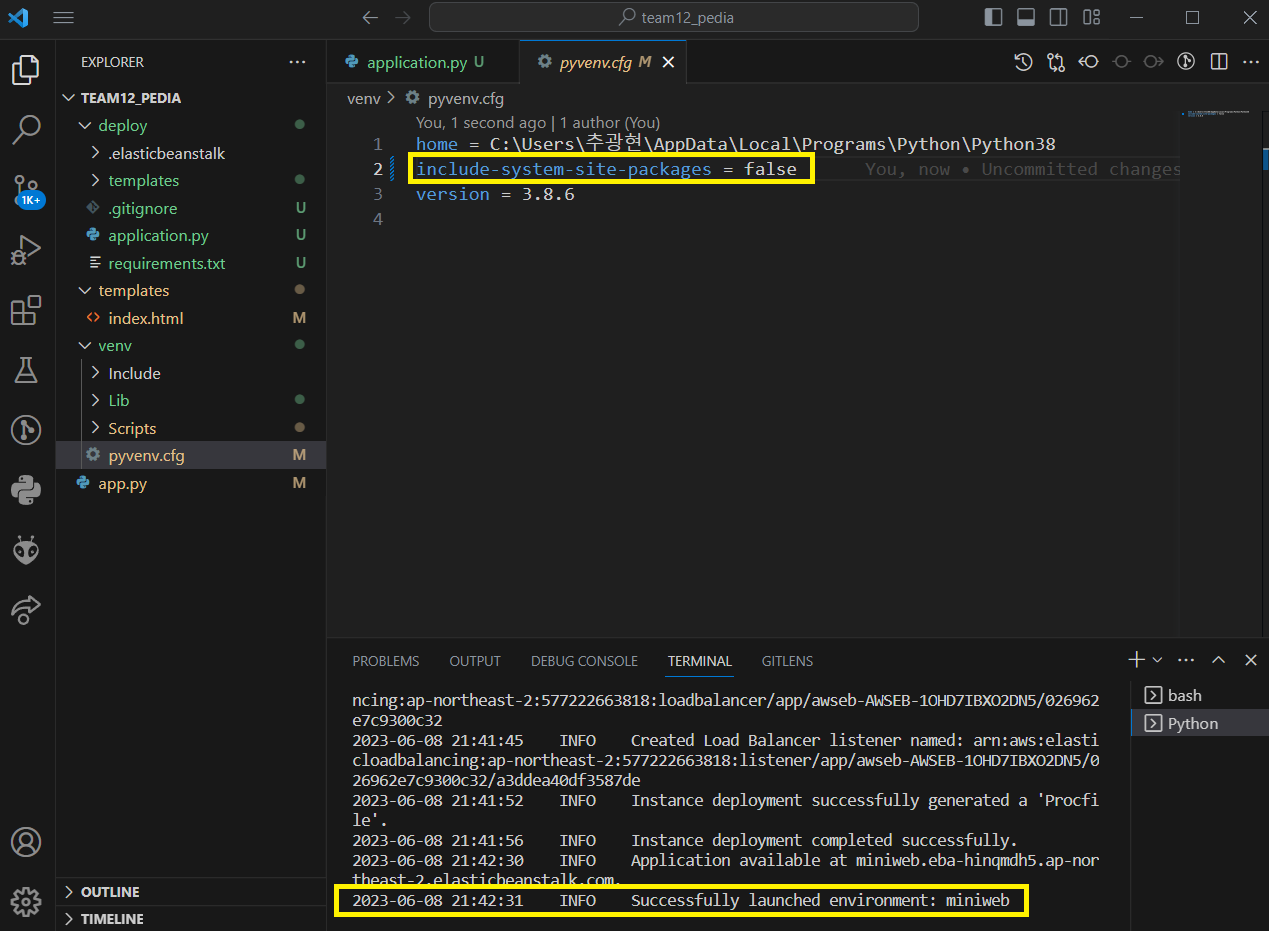
Task: Add a new terminal with plus icon
Action: [x=1136, y=660]
